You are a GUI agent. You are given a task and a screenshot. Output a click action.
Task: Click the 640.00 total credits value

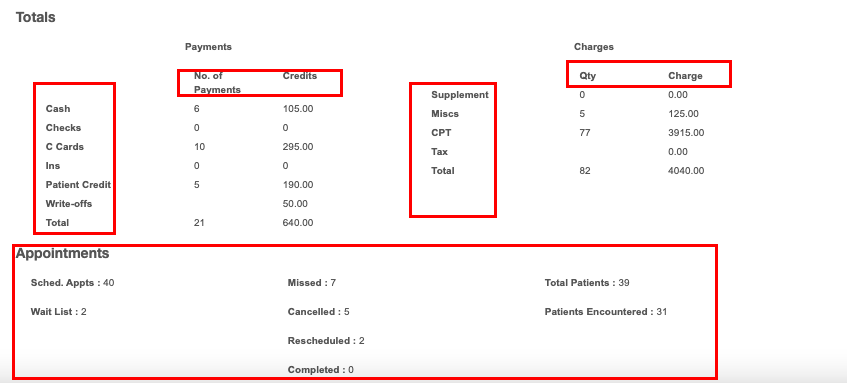point(298,223)
